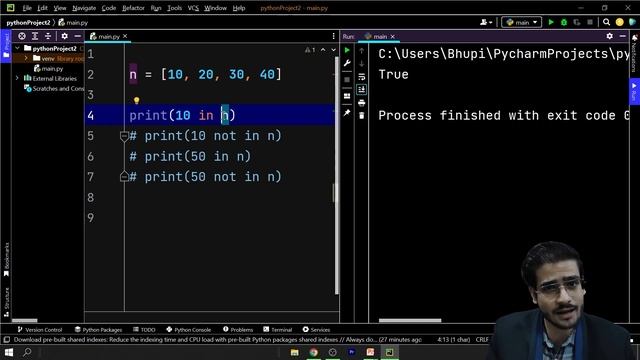Expand External Libraries node
This screenshot has width=640, height=360.
click(x=18, y=78)
